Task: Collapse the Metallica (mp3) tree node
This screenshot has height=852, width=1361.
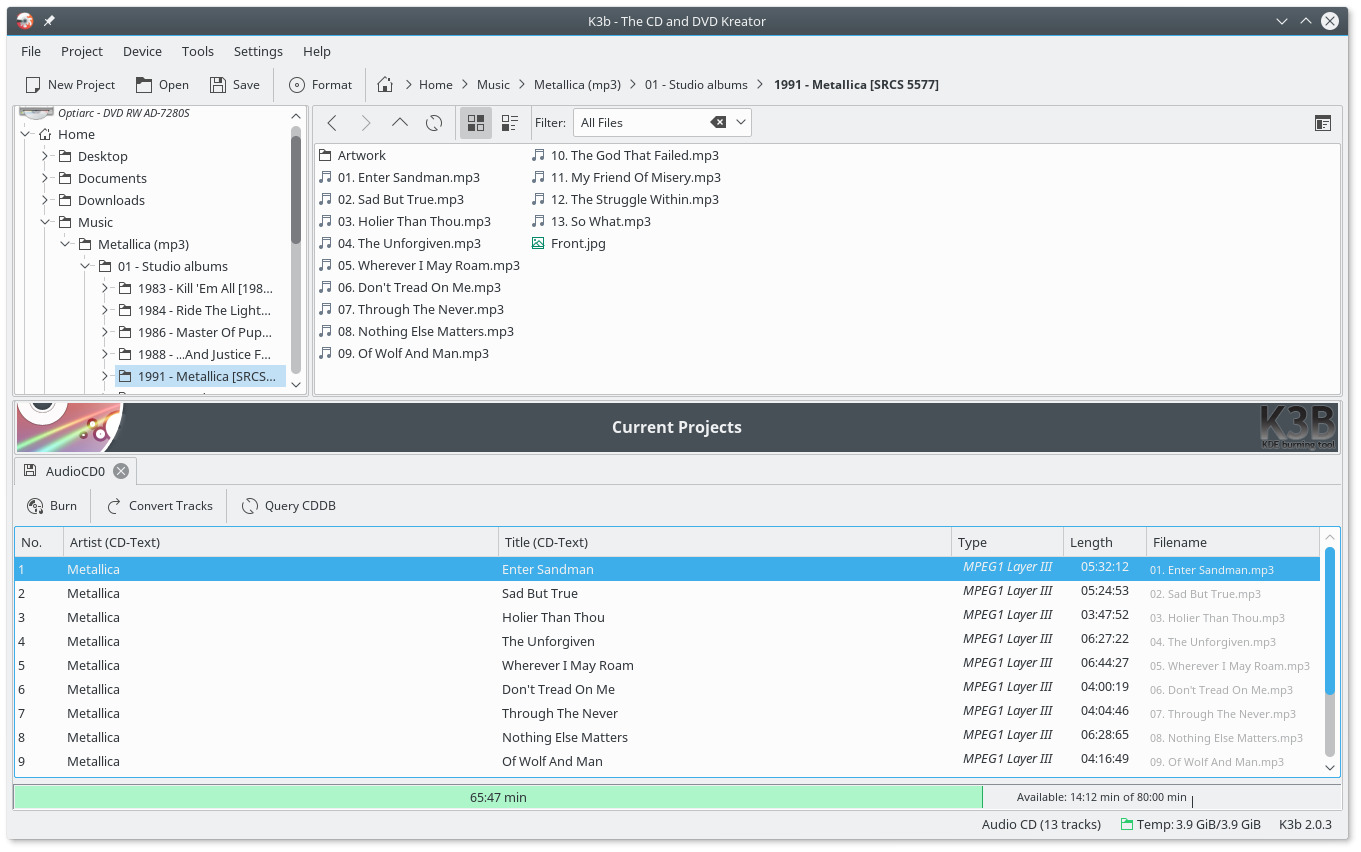Action: 65,244
